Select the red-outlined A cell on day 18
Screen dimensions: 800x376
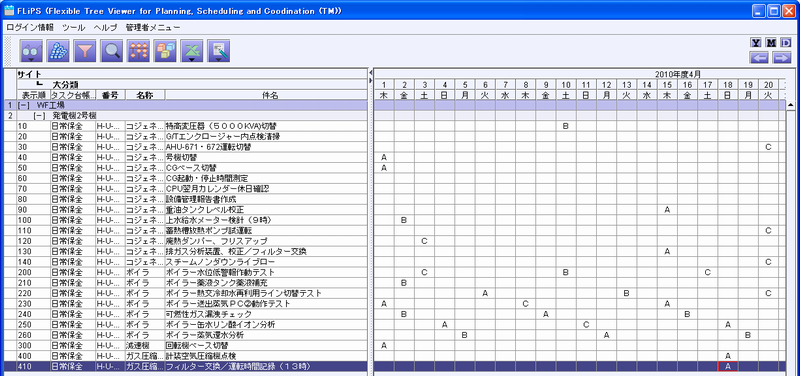coord(728,366)
